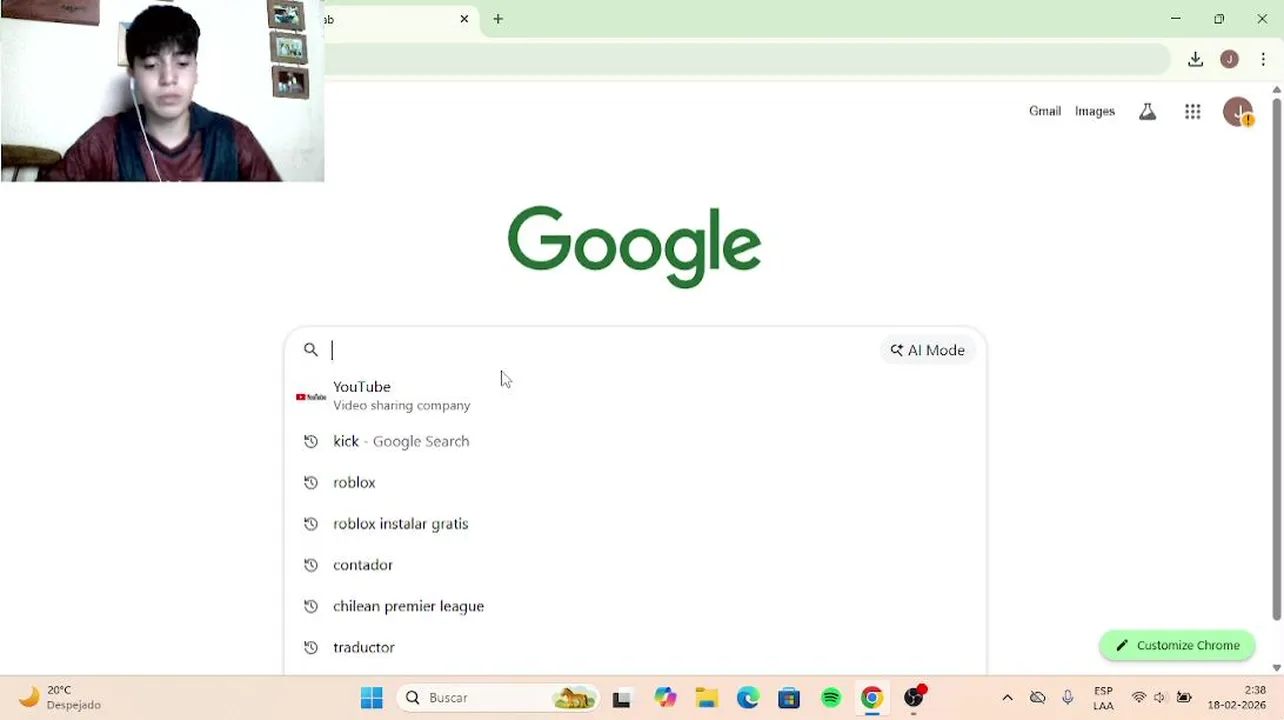1284x720 pixels.
Task: Click the search magnifier icon in Google box
Action: 311,350
